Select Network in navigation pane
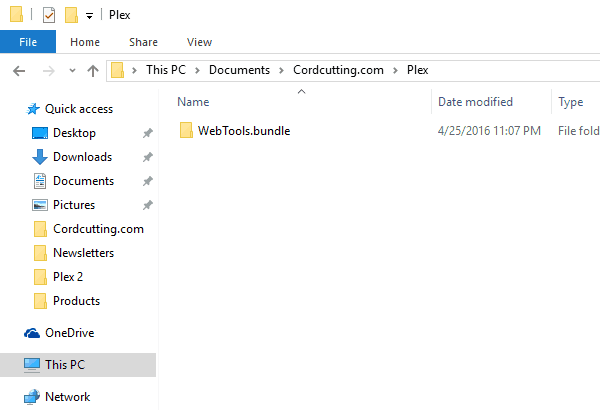The image size is (600, 410). pos(67,397)
